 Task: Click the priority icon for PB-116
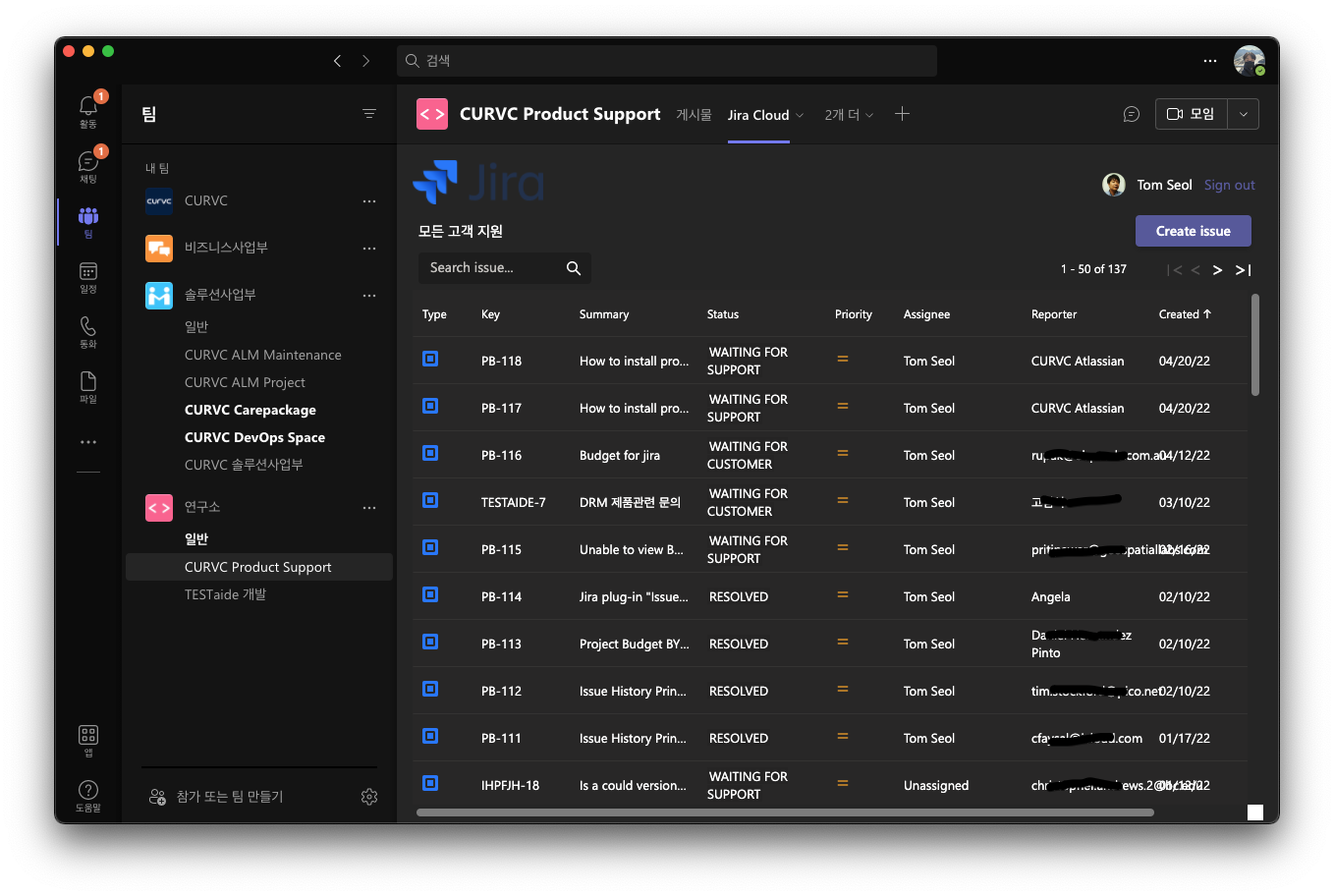pos(842,453)
